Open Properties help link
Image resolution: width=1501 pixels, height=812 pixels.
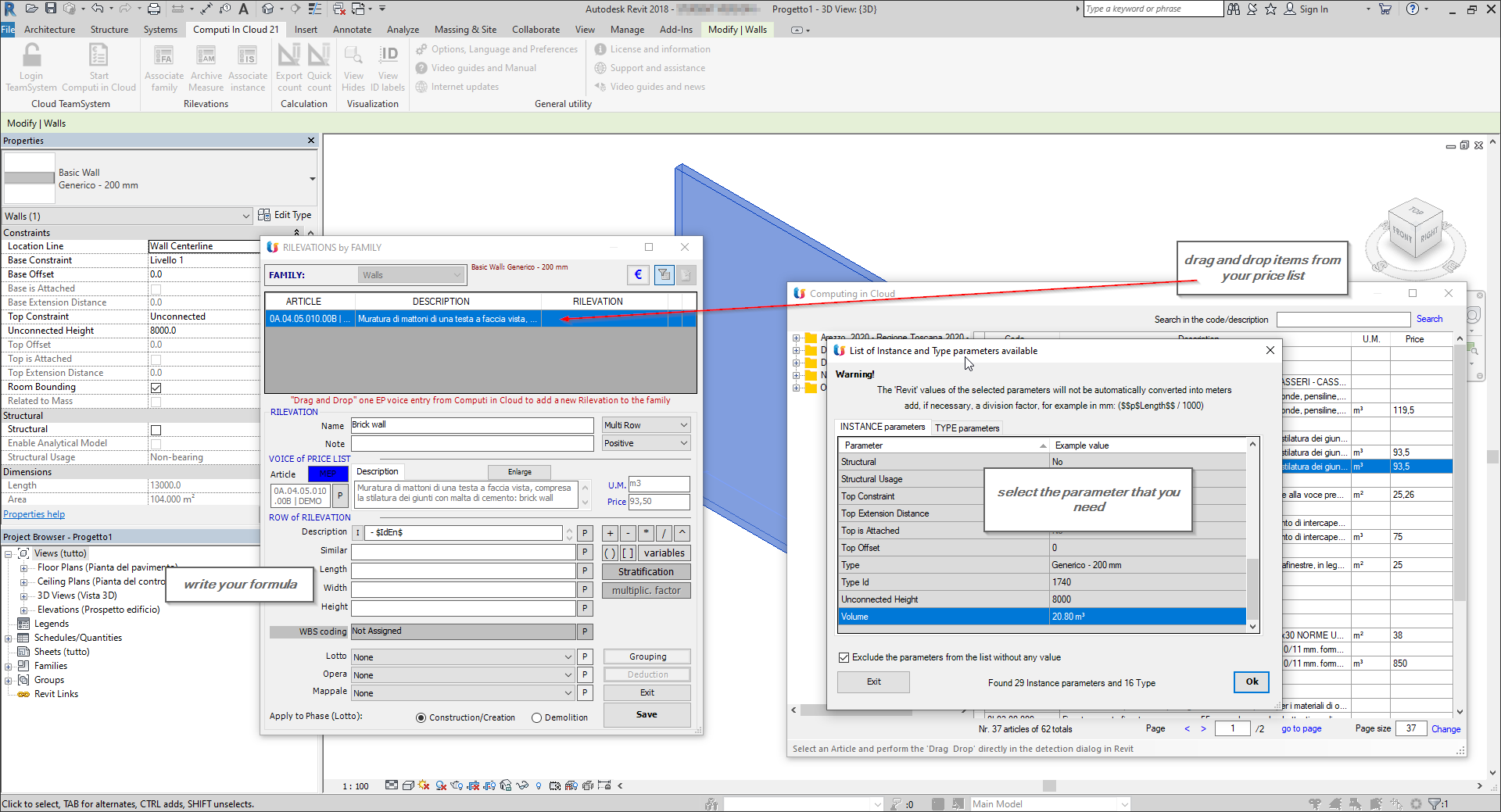(x=34, y=514)
